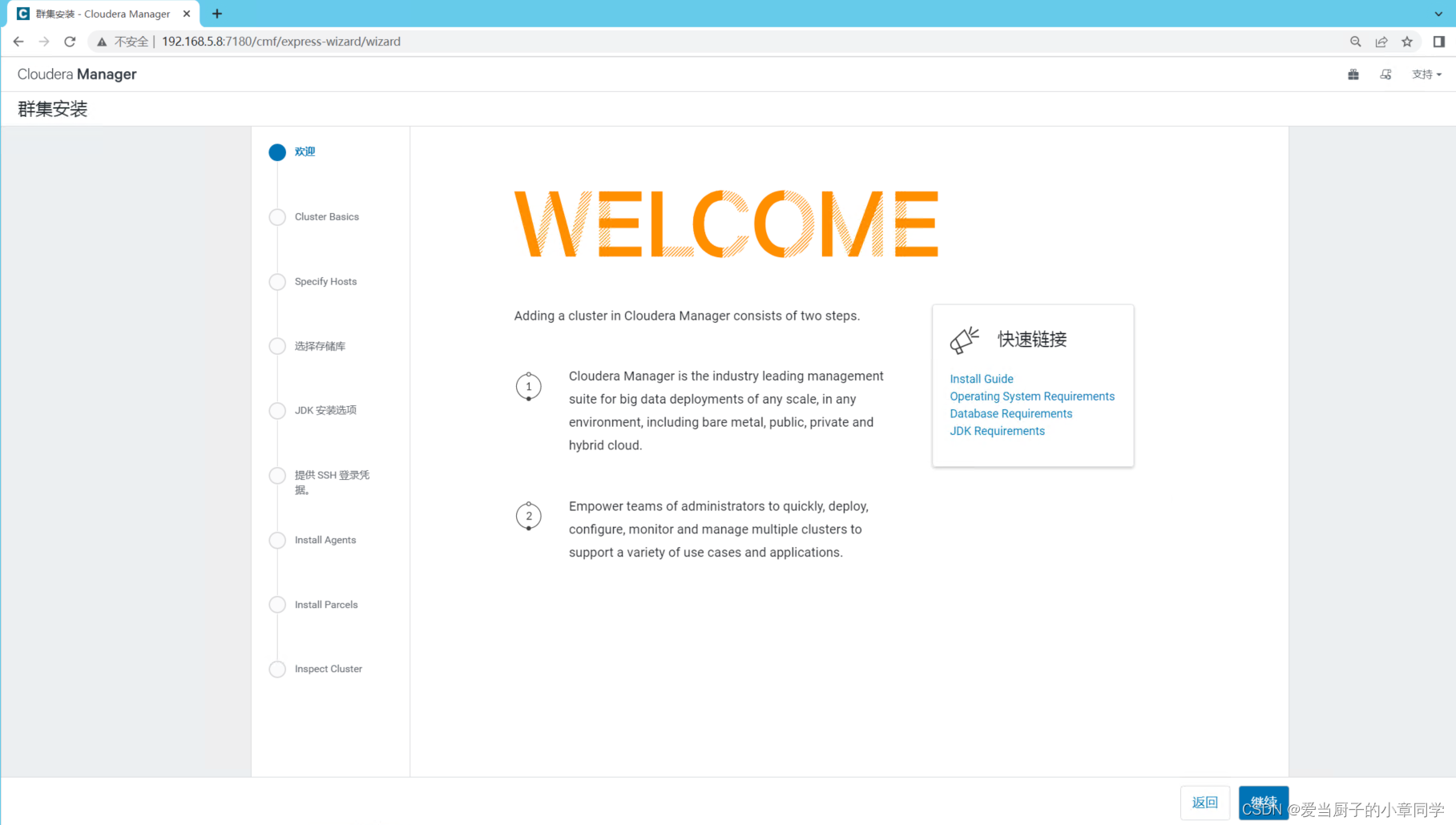Screen dimensions: 1456x825
Task: Click the Cluster Basics step circle
Action: click(277, 217)
